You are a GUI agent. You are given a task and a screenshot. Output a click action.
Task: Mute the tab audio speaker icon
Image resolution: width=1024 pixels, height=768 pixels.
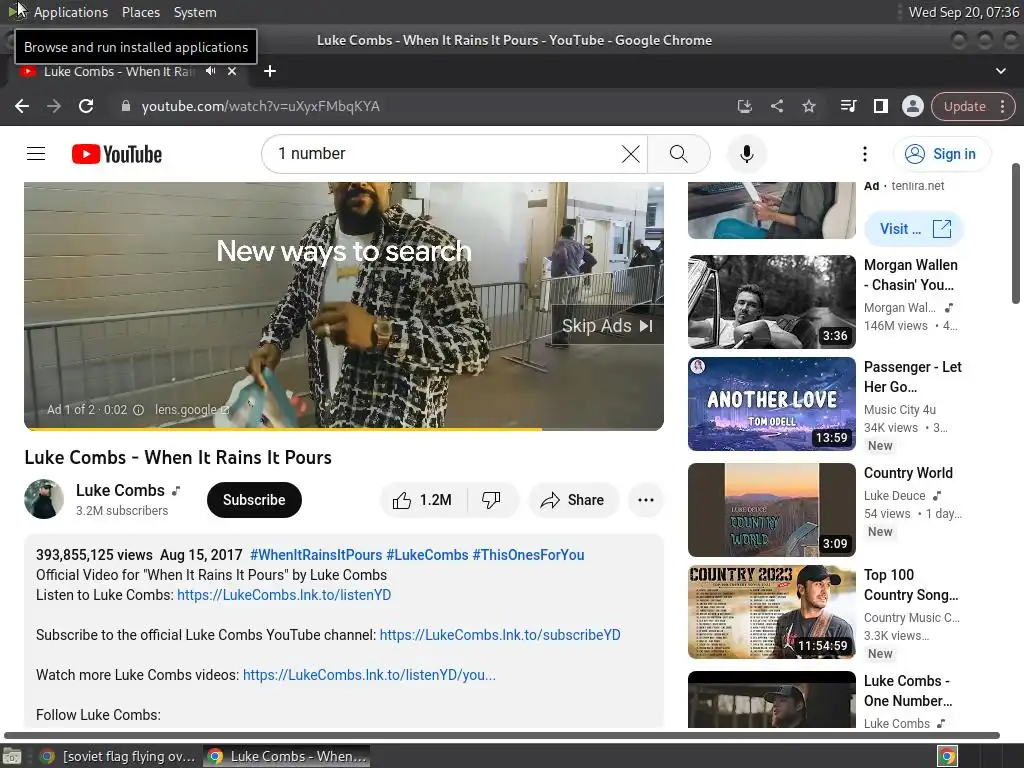(210, 71)
